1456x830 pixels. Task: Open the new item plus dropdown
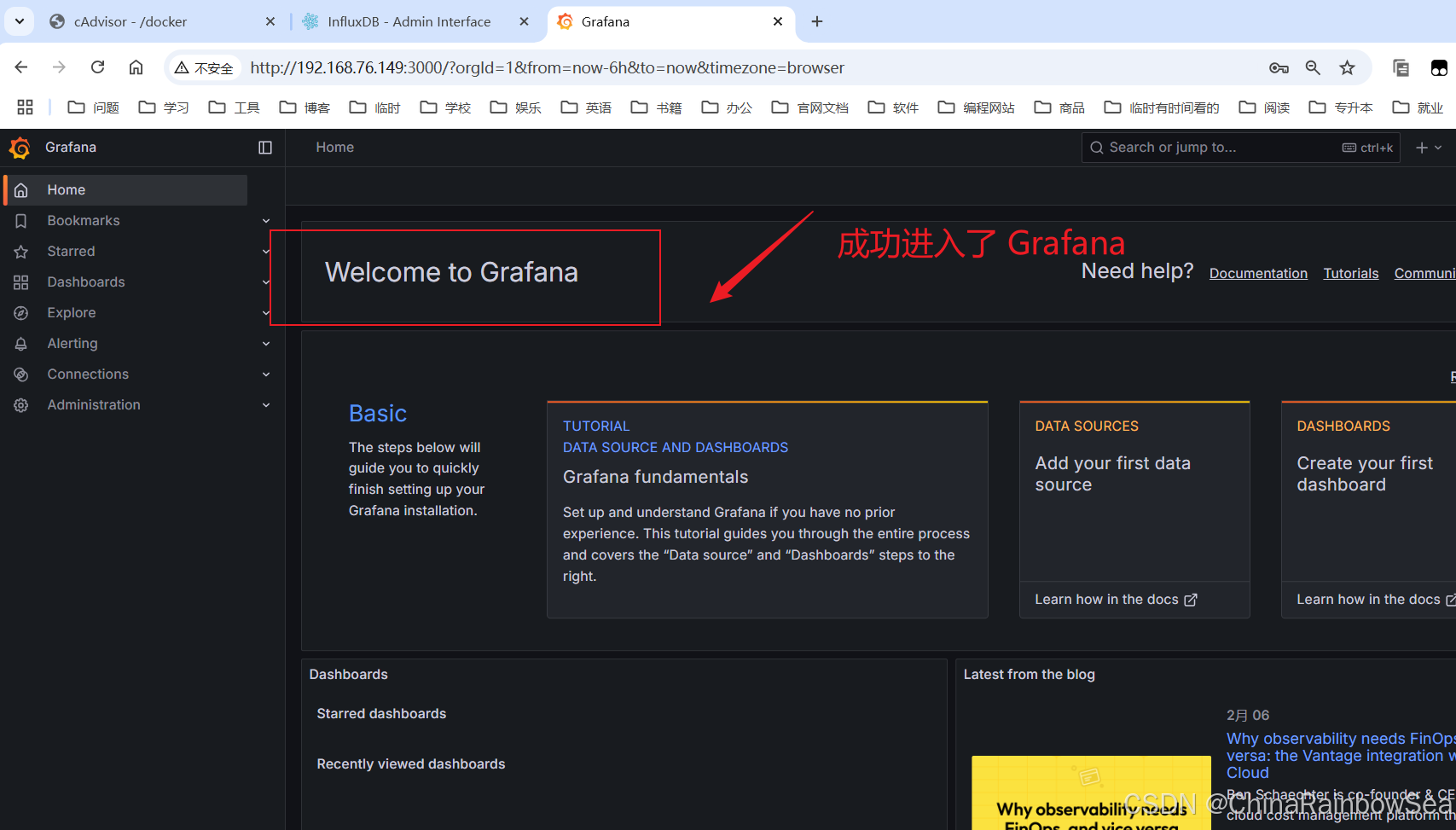tap(1427, 147)
